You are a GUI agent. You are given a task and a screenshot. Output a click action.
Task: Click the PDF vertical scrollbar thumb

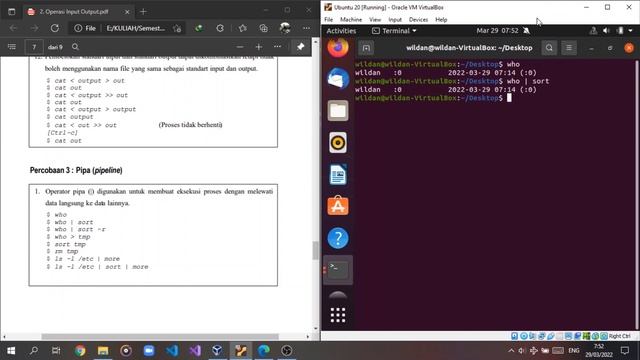coord(315,250)
